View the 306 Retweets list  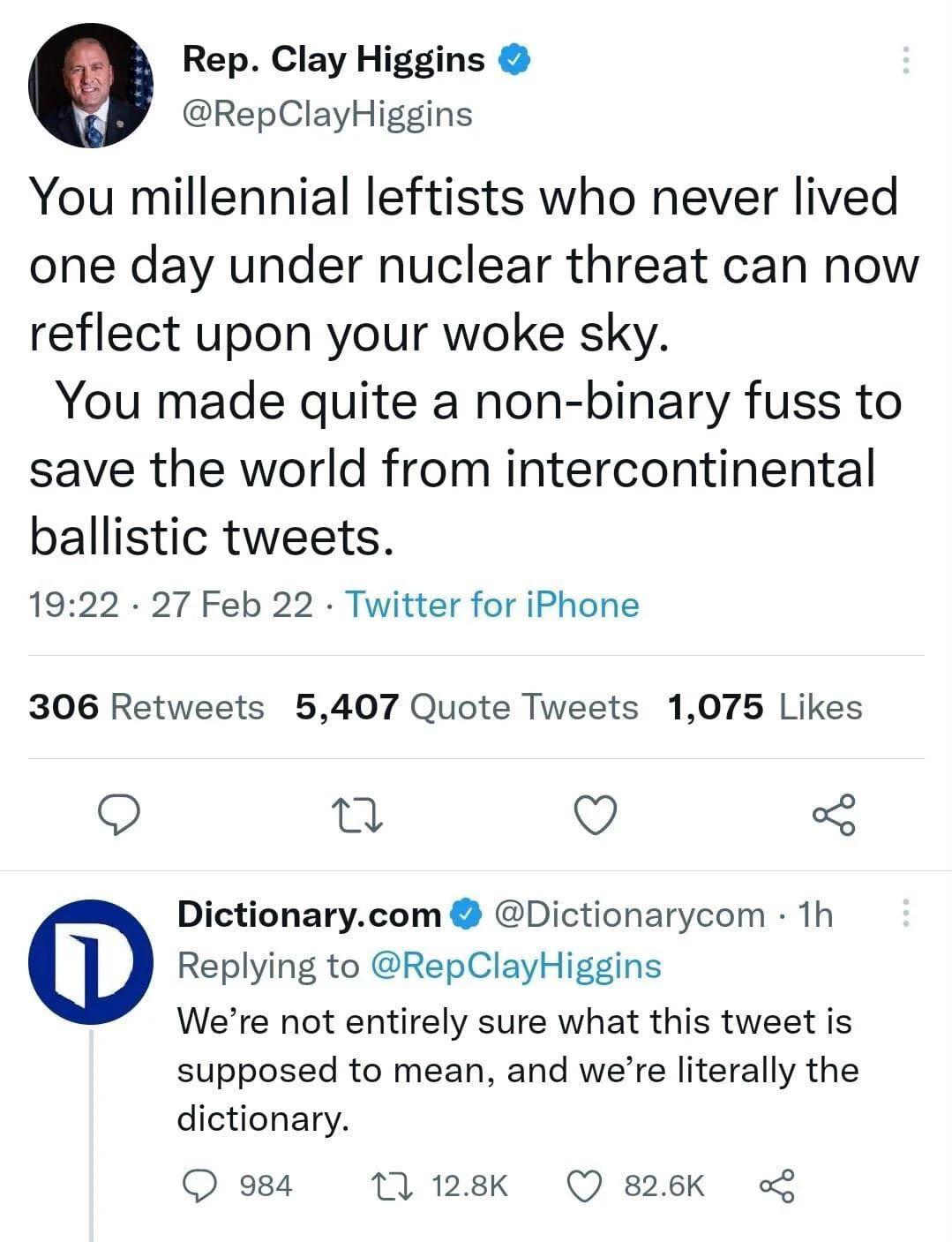click(146, 707)
